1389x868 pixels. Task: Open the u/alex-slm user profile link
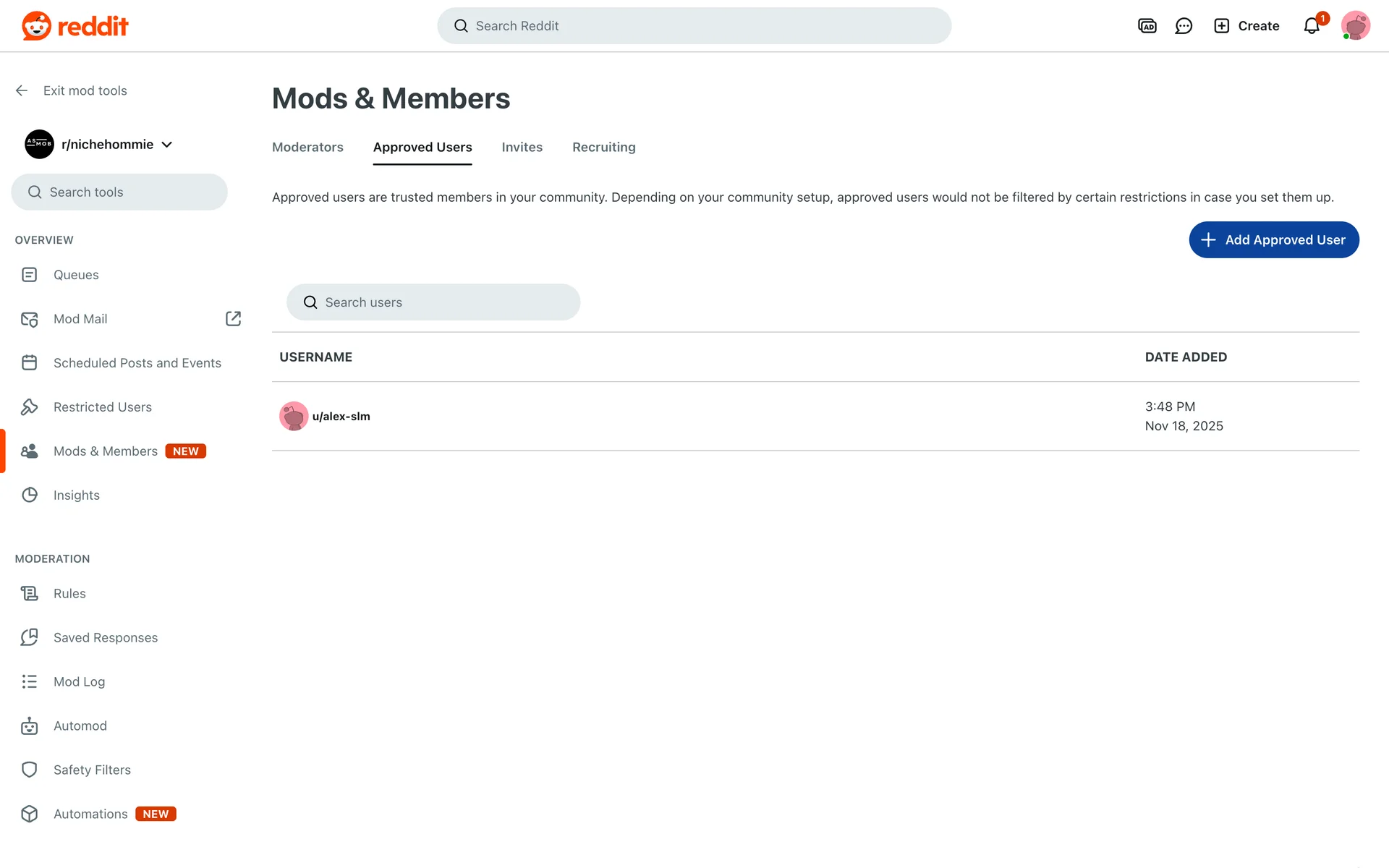pos(341,417)
